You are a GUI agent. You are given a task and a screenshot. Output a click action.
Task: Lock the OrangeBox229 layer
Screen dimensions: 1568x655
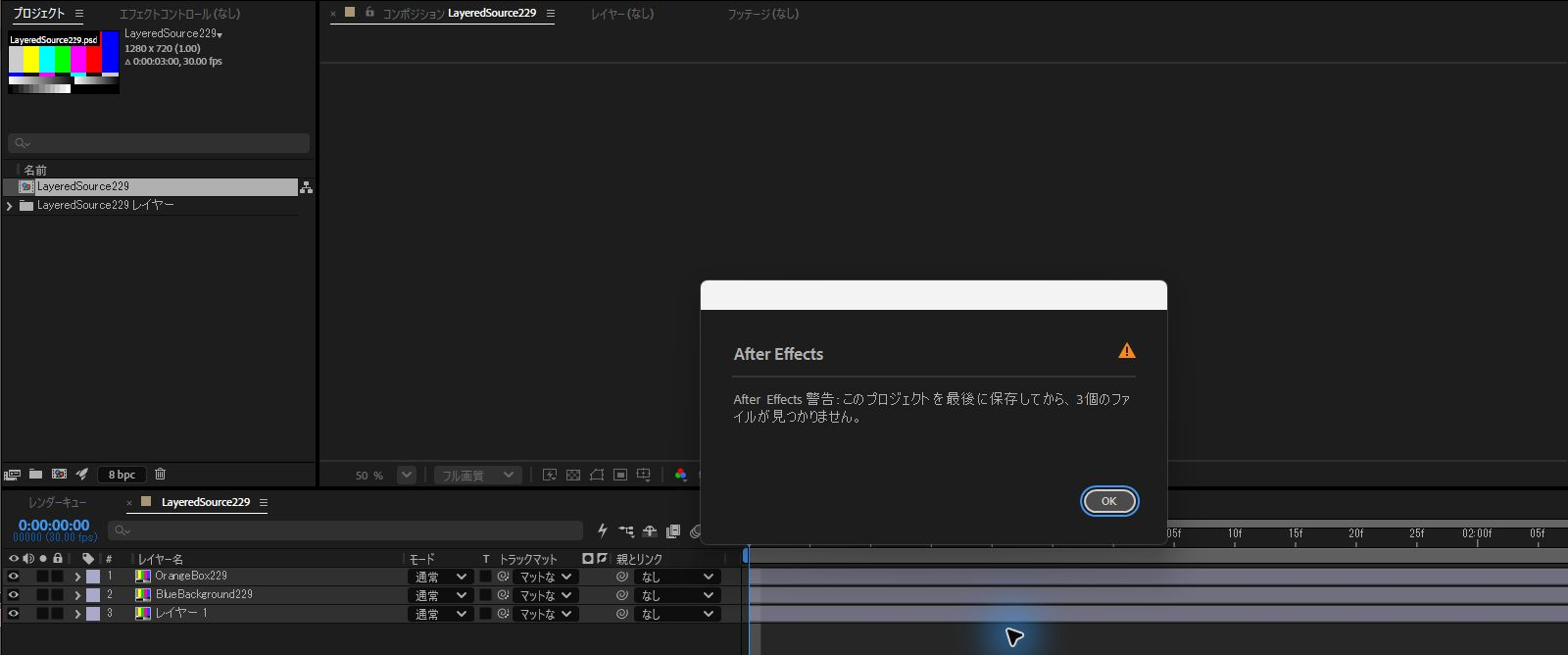(57, 577)
